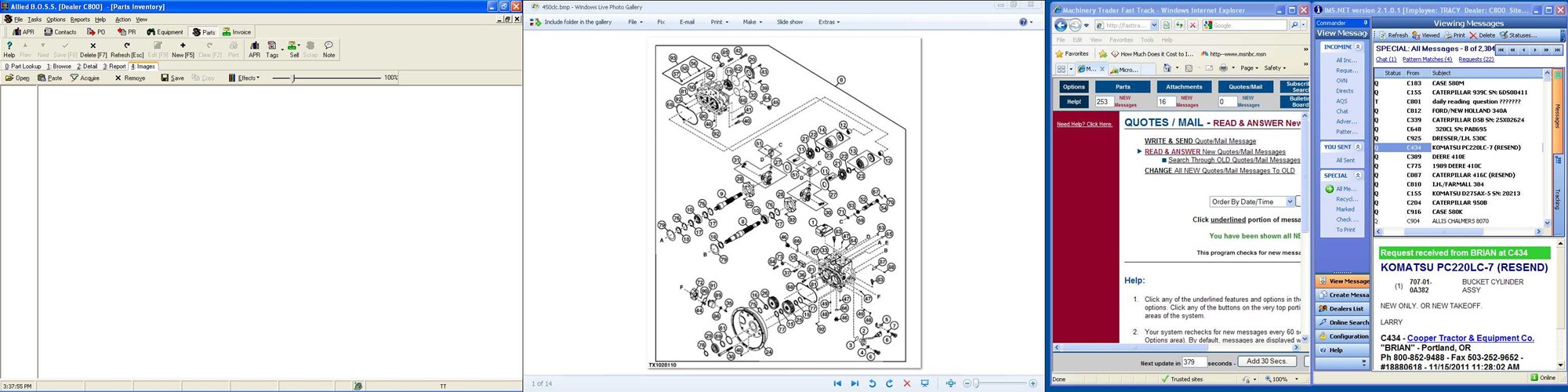Open Make dropdown in Photo Gallery
Viewport: 1568px width, 392px height.
click(x=753, y=22)
